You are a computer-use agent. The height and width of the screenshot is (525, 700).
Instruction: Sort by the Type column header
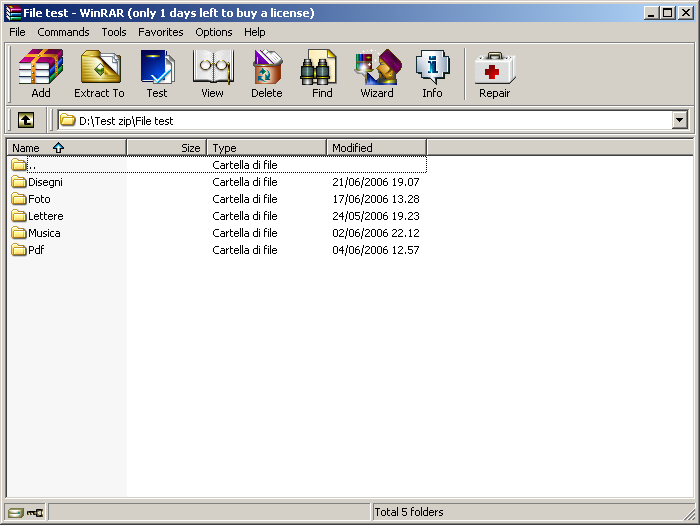coord(267,148)
